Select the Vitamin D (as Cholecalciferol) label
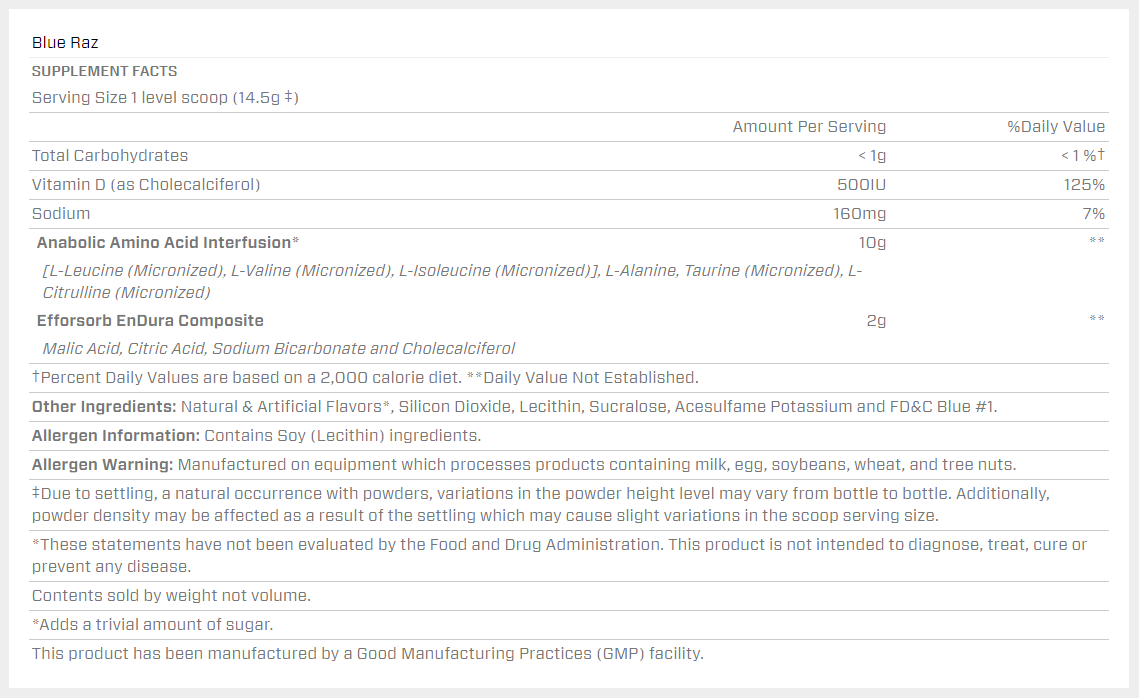1139x698 pixels. pos(146,184)
